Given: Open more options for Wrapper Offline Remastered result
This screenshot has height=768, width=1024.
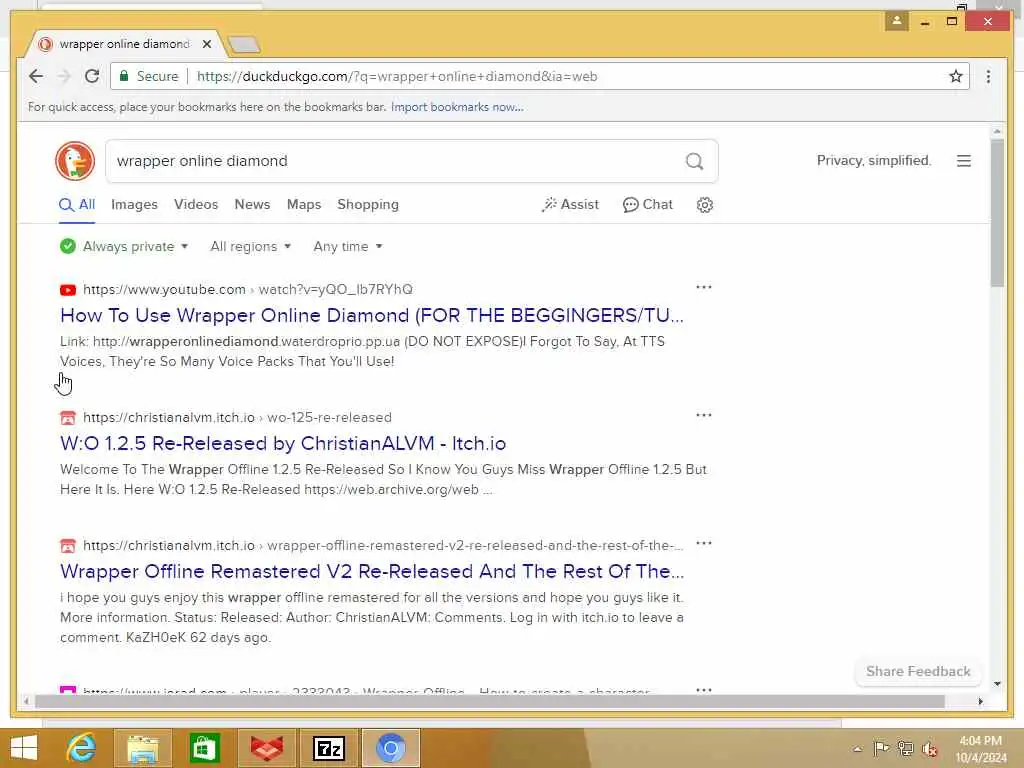Looking at the screenshot, I should tap(703, 543).
